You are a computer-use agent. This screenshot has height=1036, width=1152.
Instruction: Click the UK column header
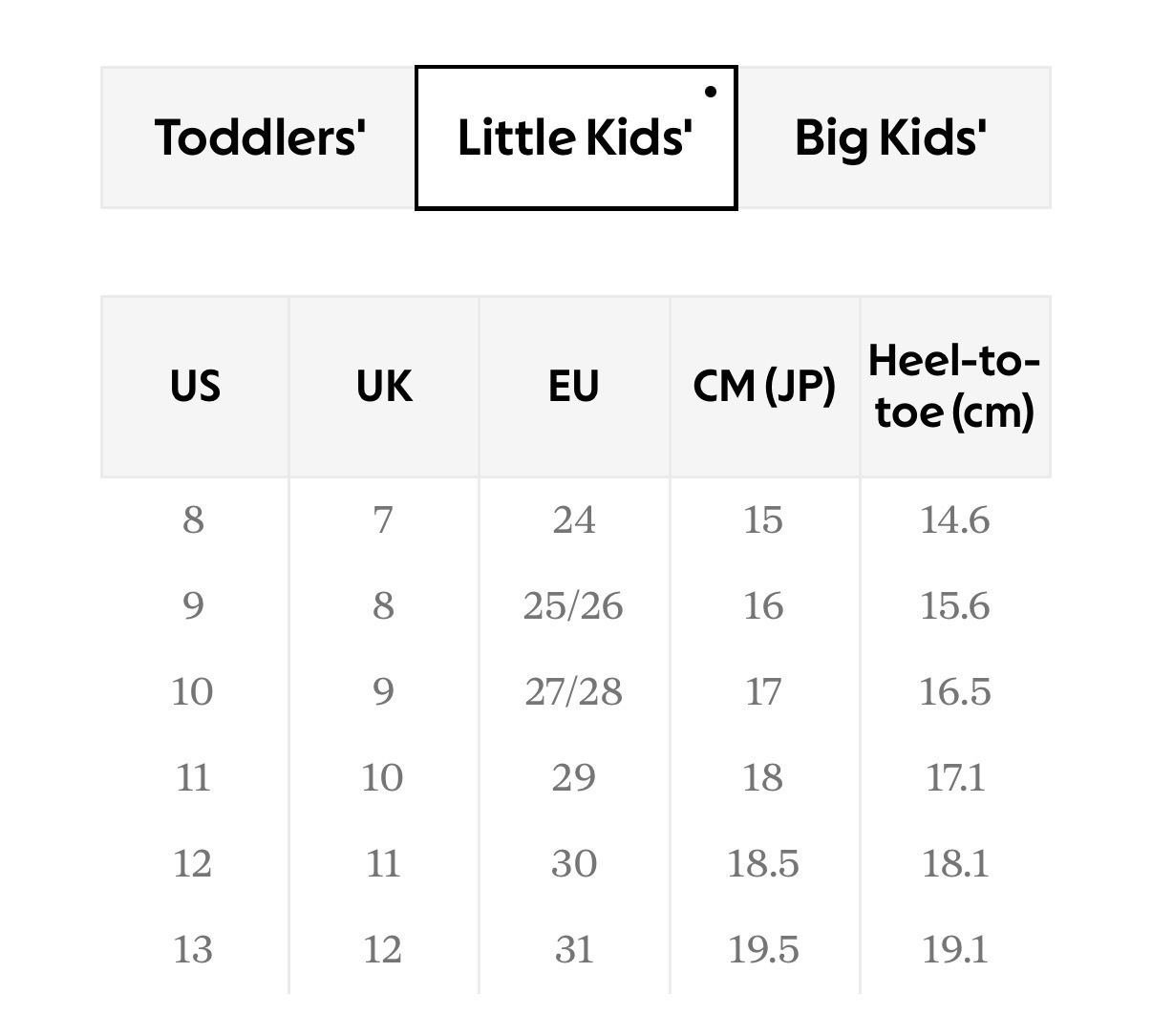pos(384,387)
